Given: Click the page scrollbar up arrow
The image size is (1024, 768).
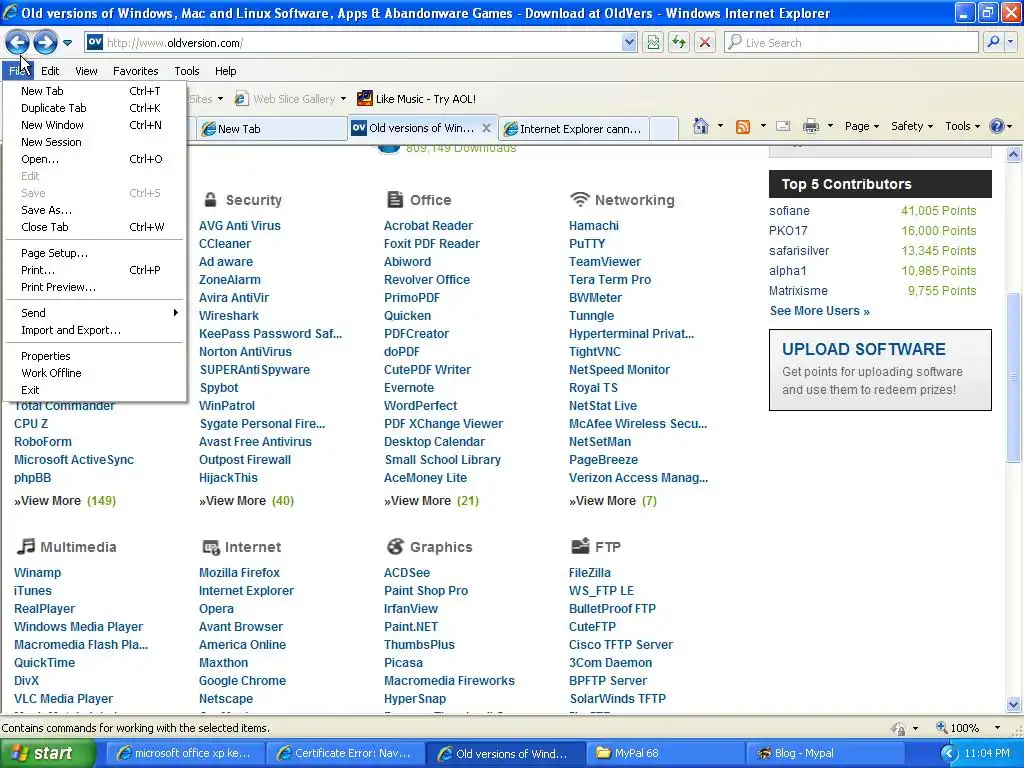Looking at the screenshot, I should pyautogui.click(x=1013, y=154).
